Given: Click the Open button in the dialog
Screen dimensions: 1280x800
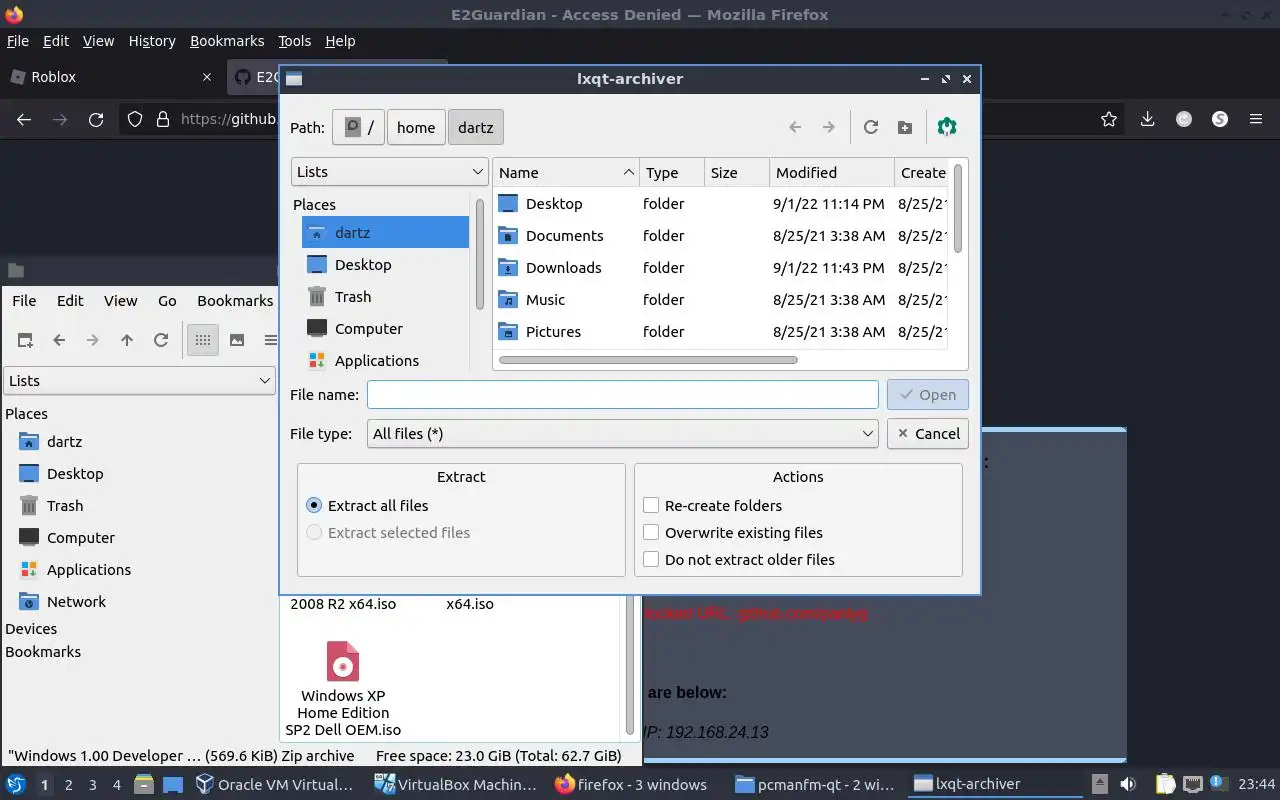Looking at the screenshot, I should (x=927, y=395).
